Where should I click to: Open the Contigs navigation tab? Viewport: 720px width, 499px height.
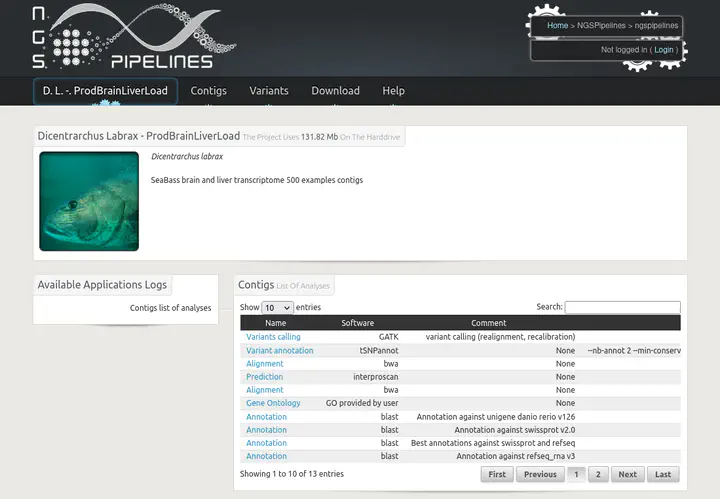[x=208, y=91]
